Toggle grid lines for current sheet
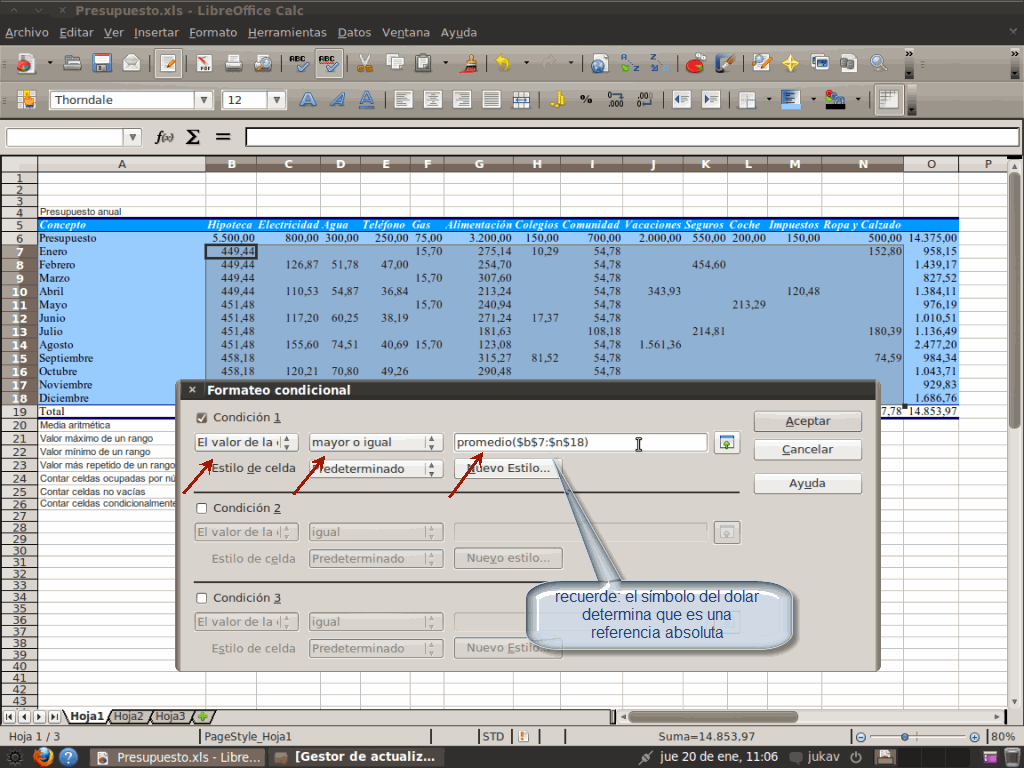Screen dimensions: 1024x768 888,100
